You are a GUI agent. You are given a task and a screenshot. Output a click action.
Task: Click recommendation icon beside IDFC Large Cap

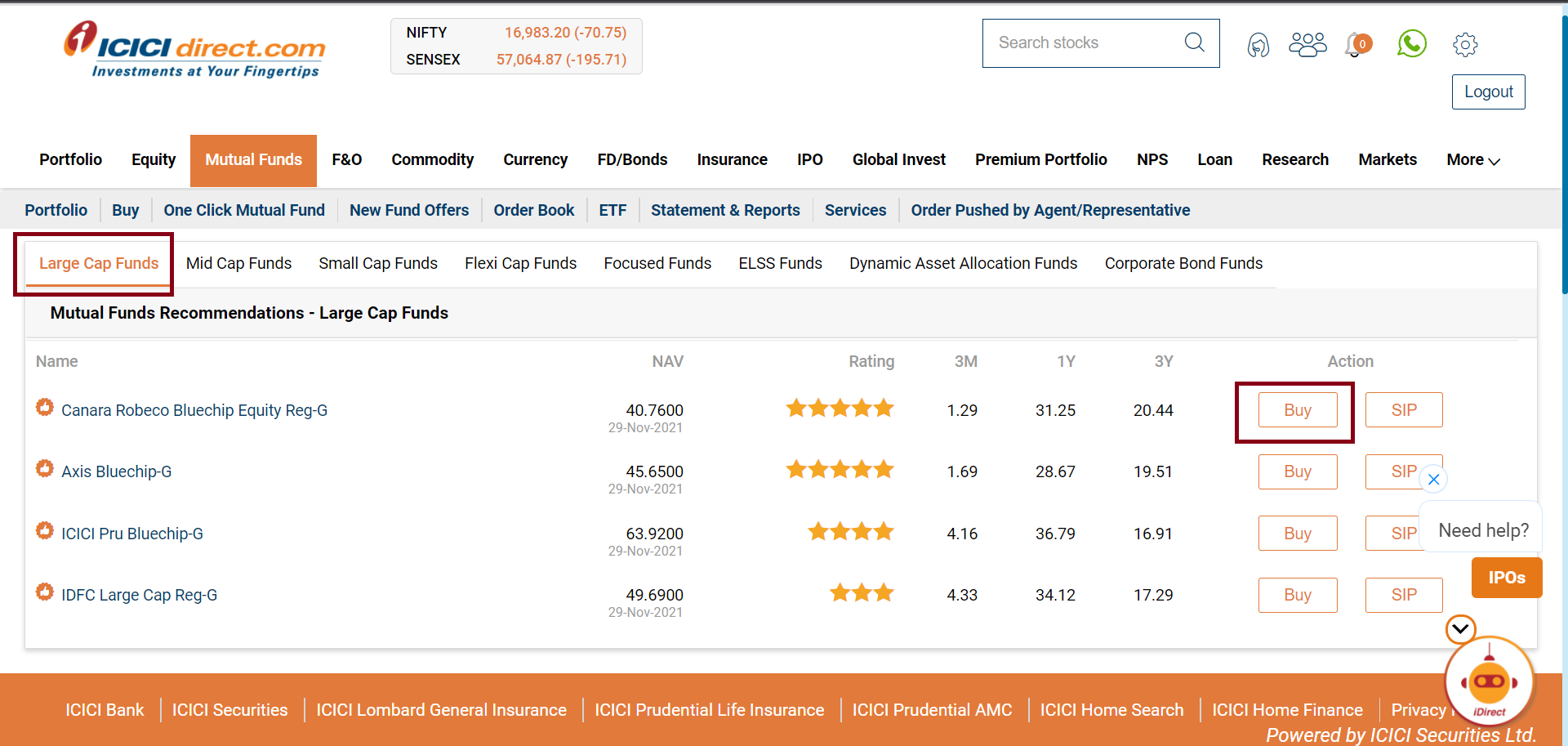click(x=45, y=592)
